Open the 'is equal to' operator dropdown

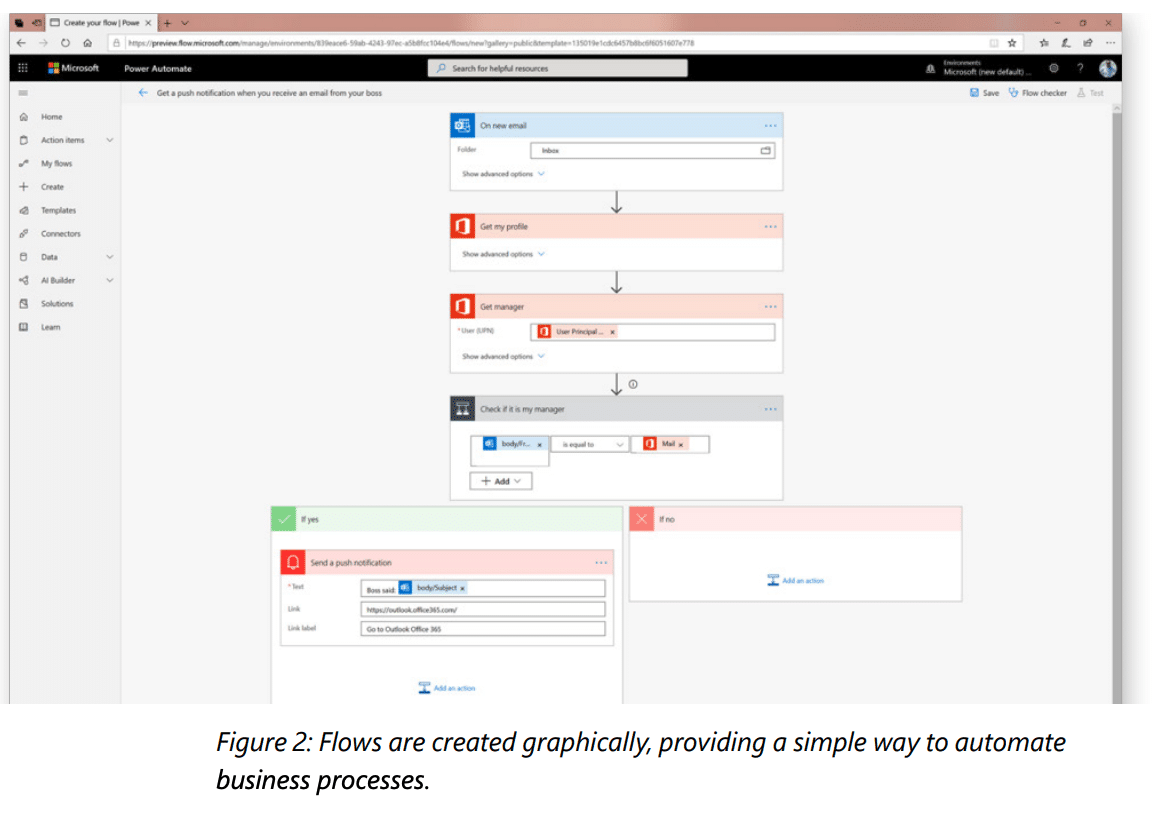[591, 444]
